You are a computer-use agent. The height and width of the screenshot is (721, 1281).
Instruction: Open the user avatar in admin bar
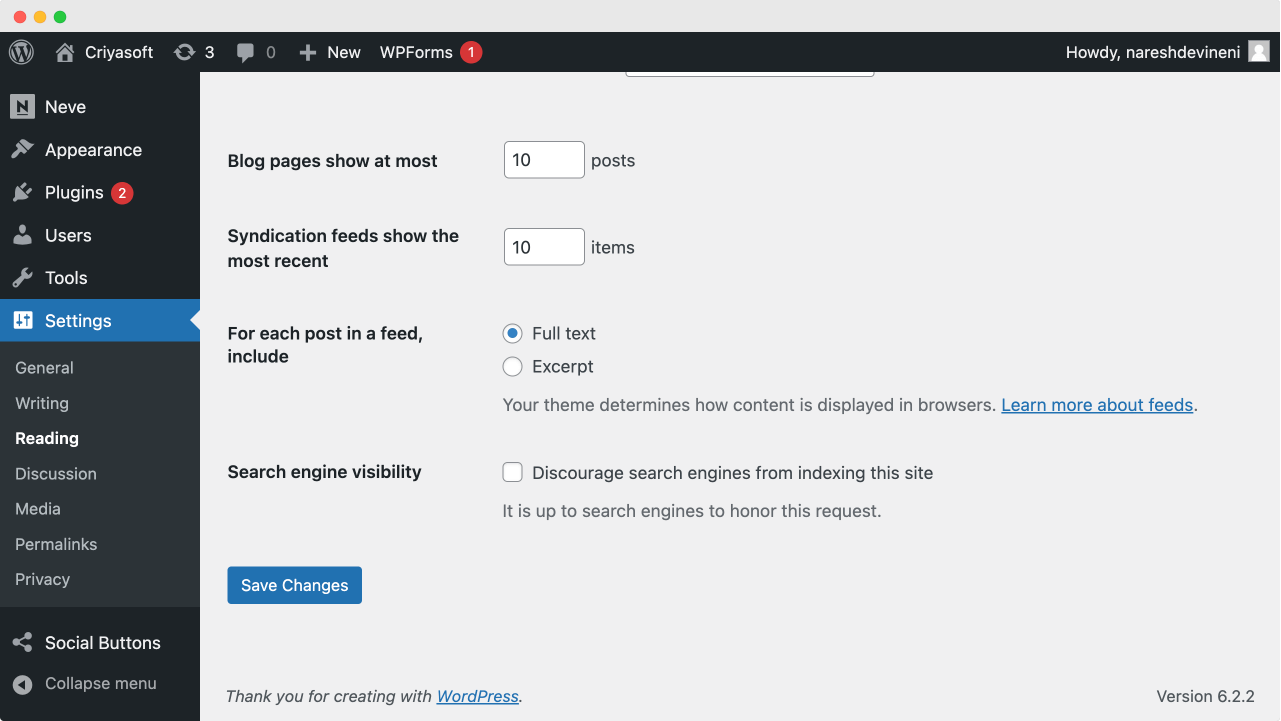tap(1259, 51)
